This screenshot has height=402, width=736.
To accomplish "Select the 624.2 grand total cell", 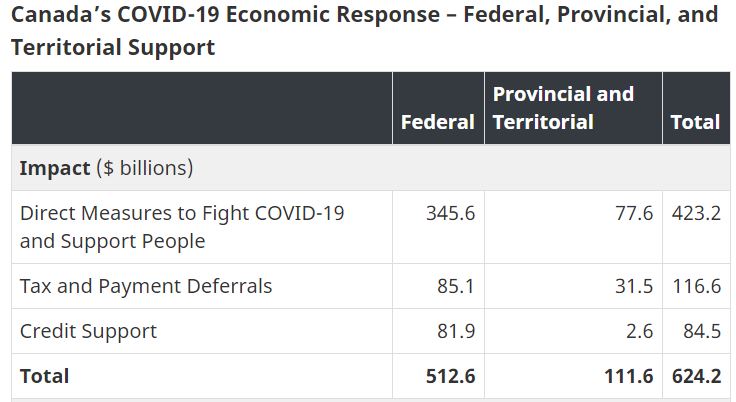I will [x=696, y=376].
